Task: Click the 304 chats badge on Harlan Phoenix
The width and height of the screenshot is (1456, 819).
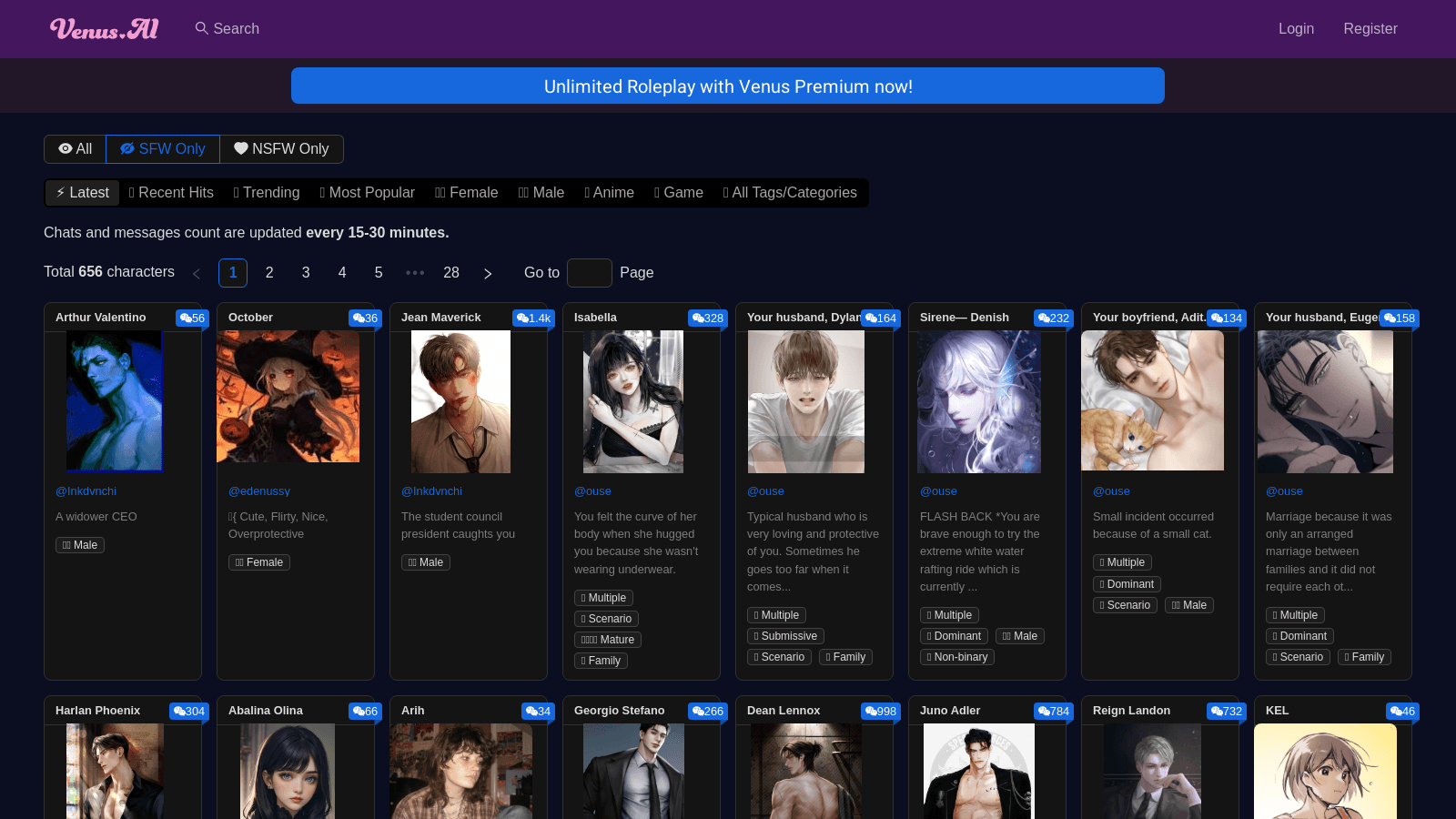Action: 189,712
